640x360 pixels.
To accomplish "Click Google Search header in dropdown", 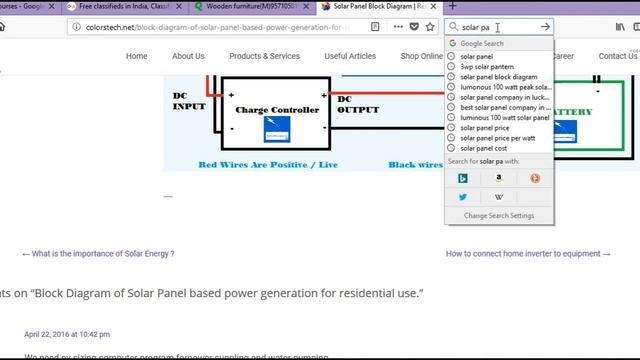I will point(499,43).
